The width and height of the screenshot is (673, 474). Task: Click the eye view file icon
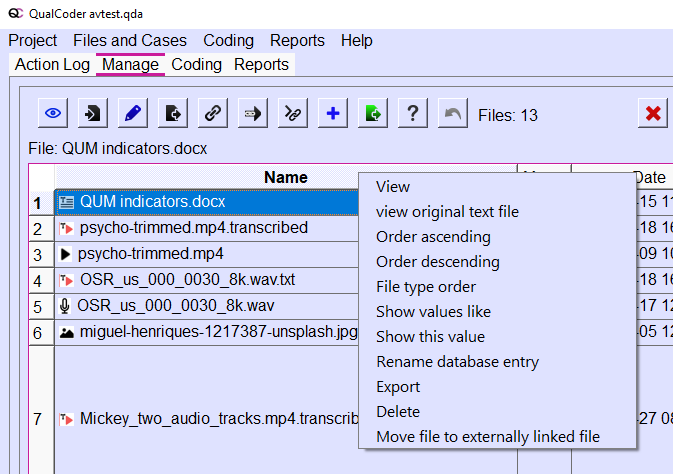(54, 113)
